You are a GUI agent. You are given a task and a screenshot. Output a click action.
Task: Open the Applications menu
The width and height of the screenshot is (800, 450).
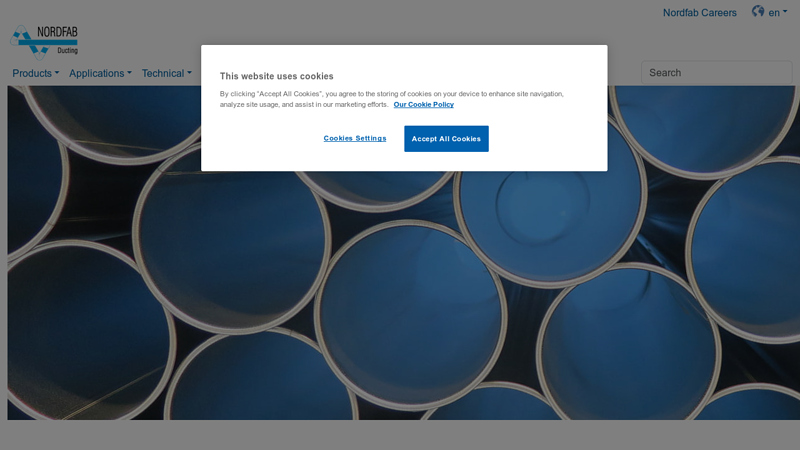coord(97,73)
